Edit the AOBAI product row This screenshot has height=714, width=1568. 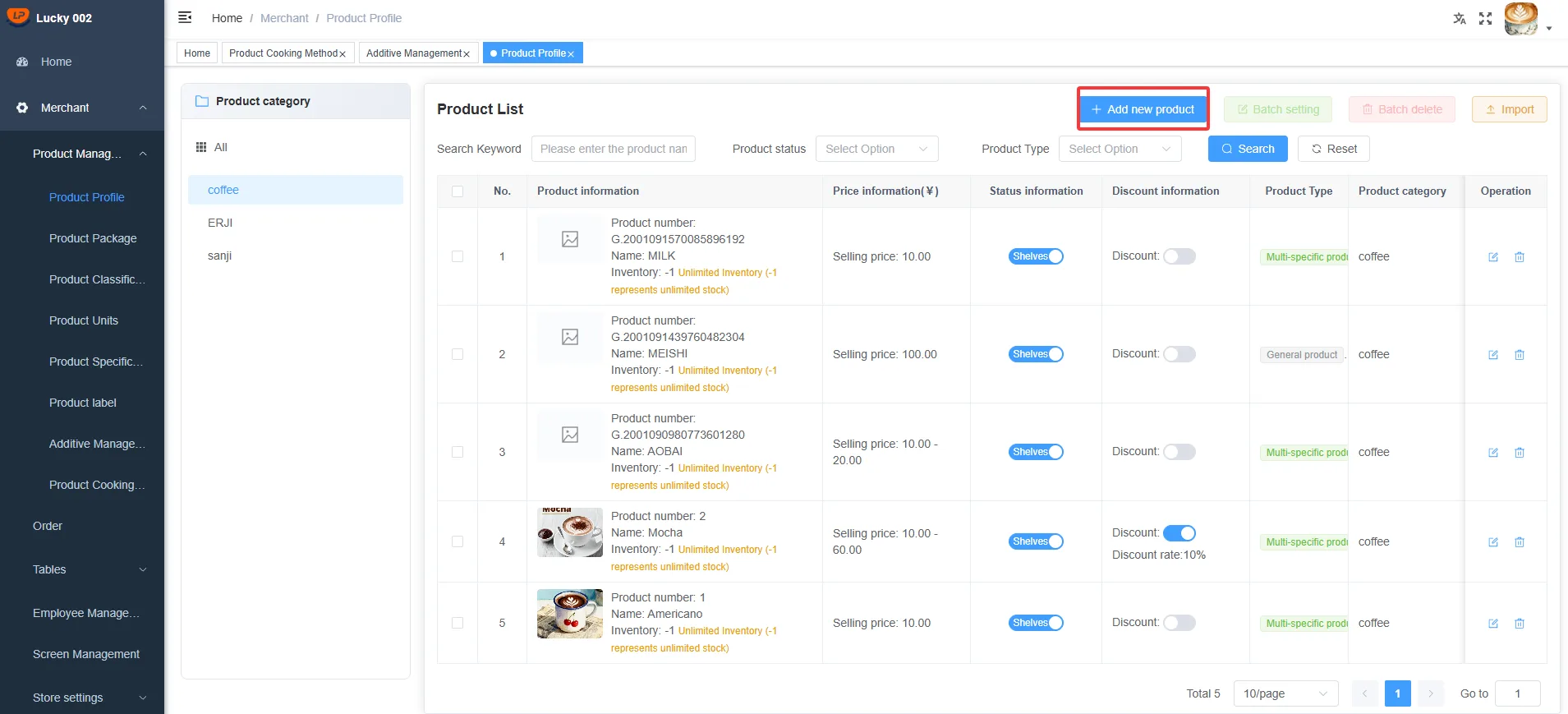point(1493,453)
